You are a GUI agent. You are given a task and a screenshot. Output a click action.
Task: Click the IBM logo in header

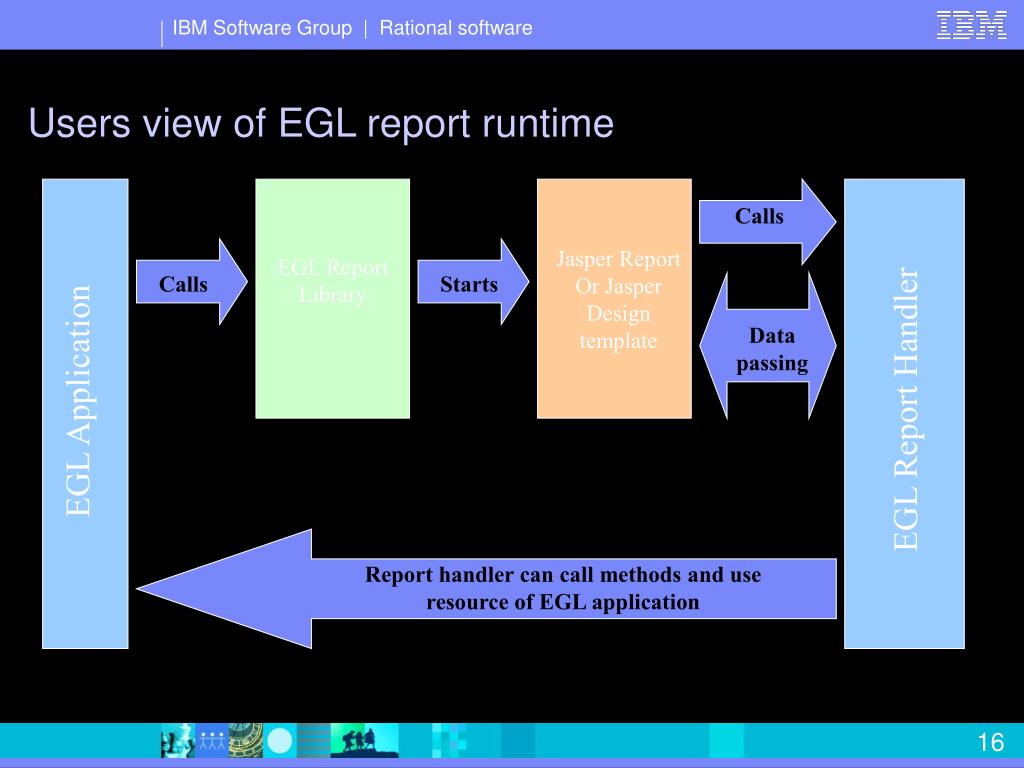click(x=971, y=25)
